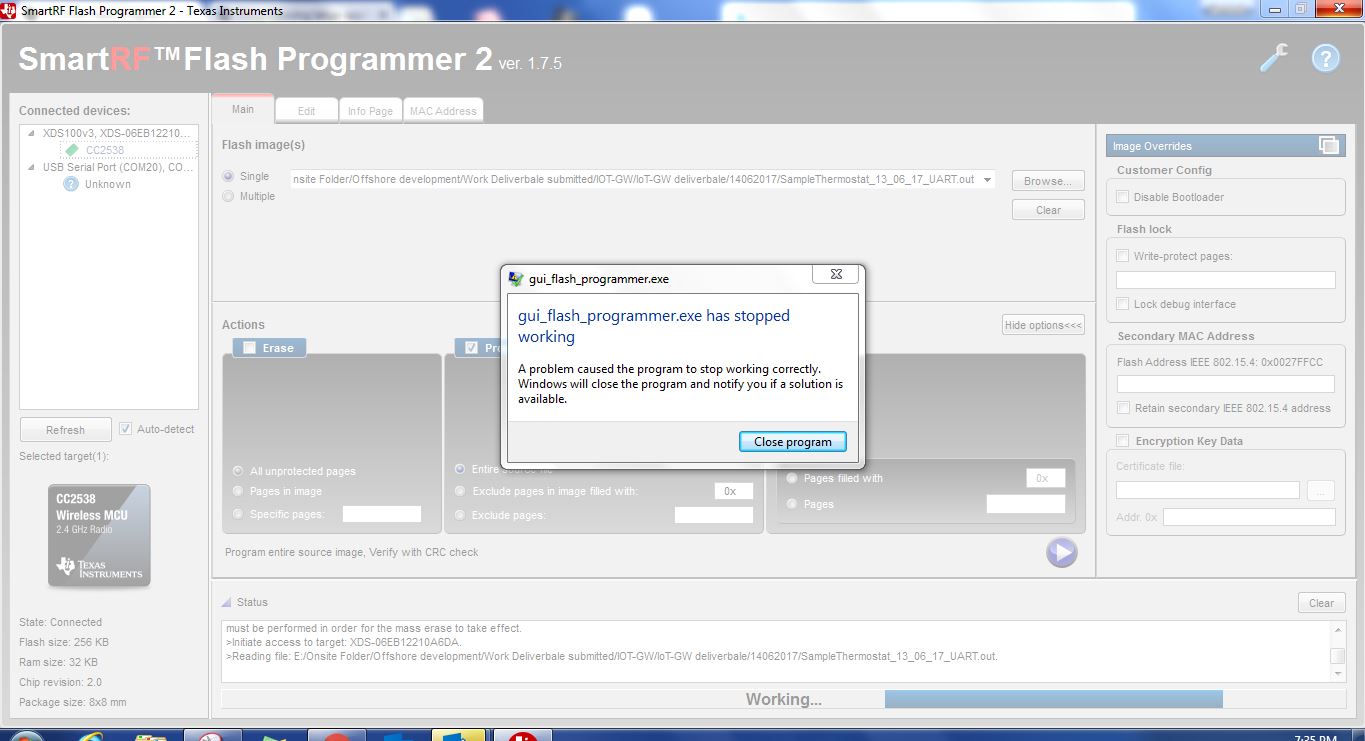The image size is (1365, 741).
Task: Collapse the USB Serial Port tree node
Action: (31, 167)
